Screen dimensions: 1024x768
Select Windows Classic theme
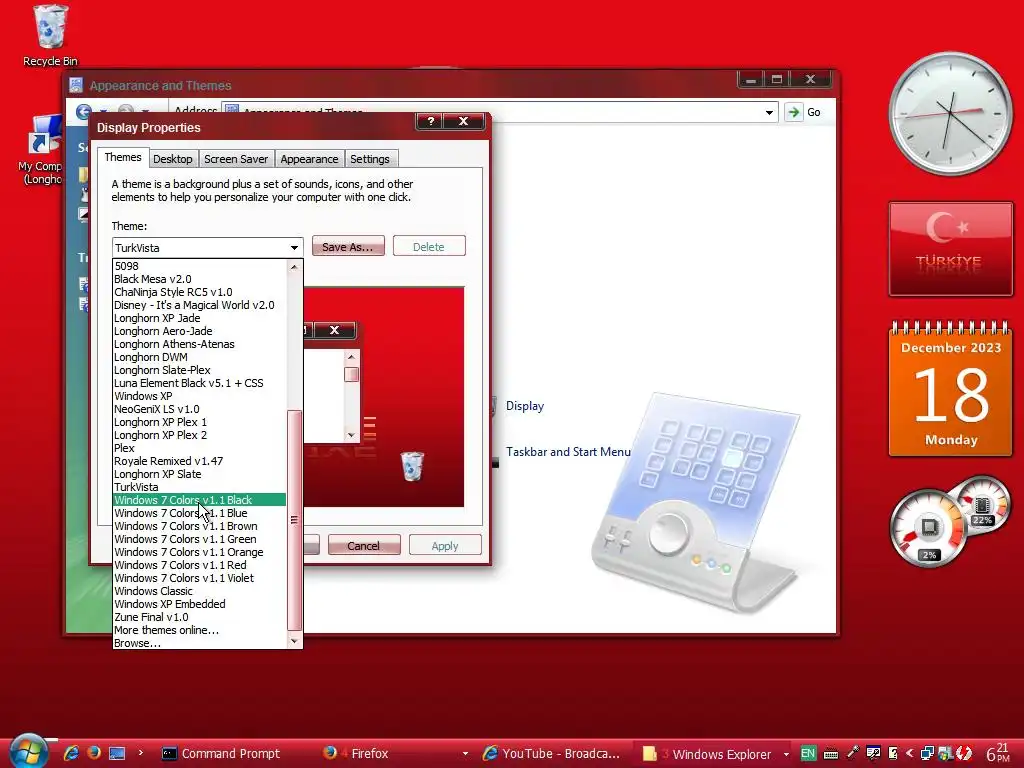point(199,591)
